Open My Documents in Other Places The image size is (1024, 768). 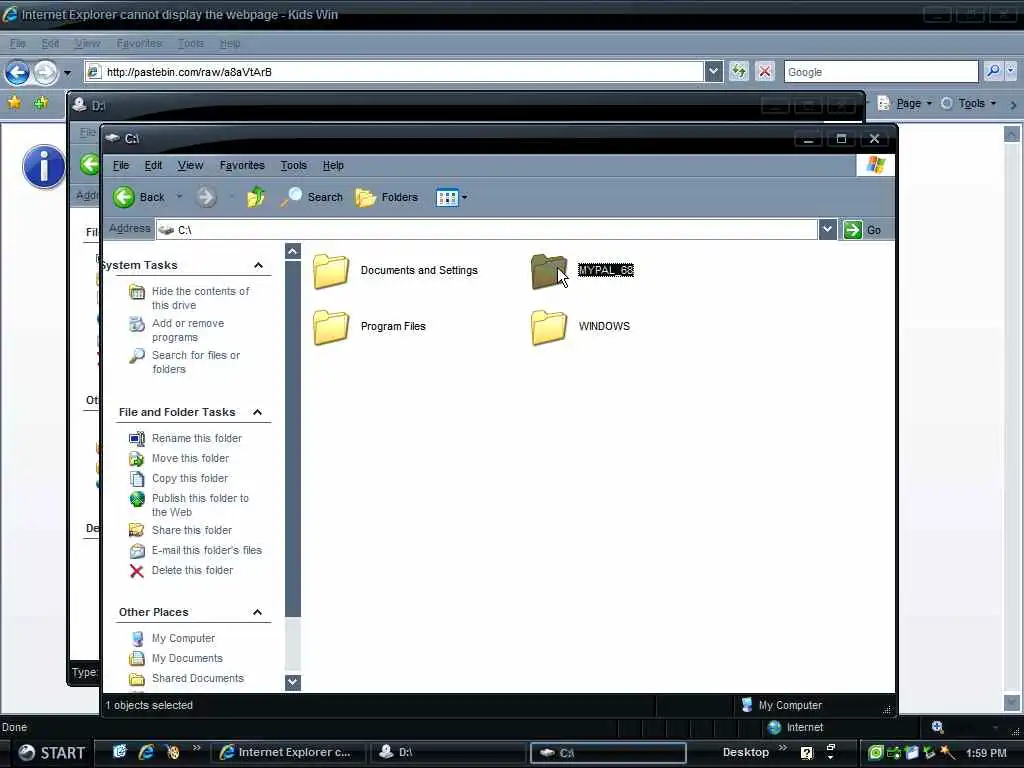click(x=187, y=658)
